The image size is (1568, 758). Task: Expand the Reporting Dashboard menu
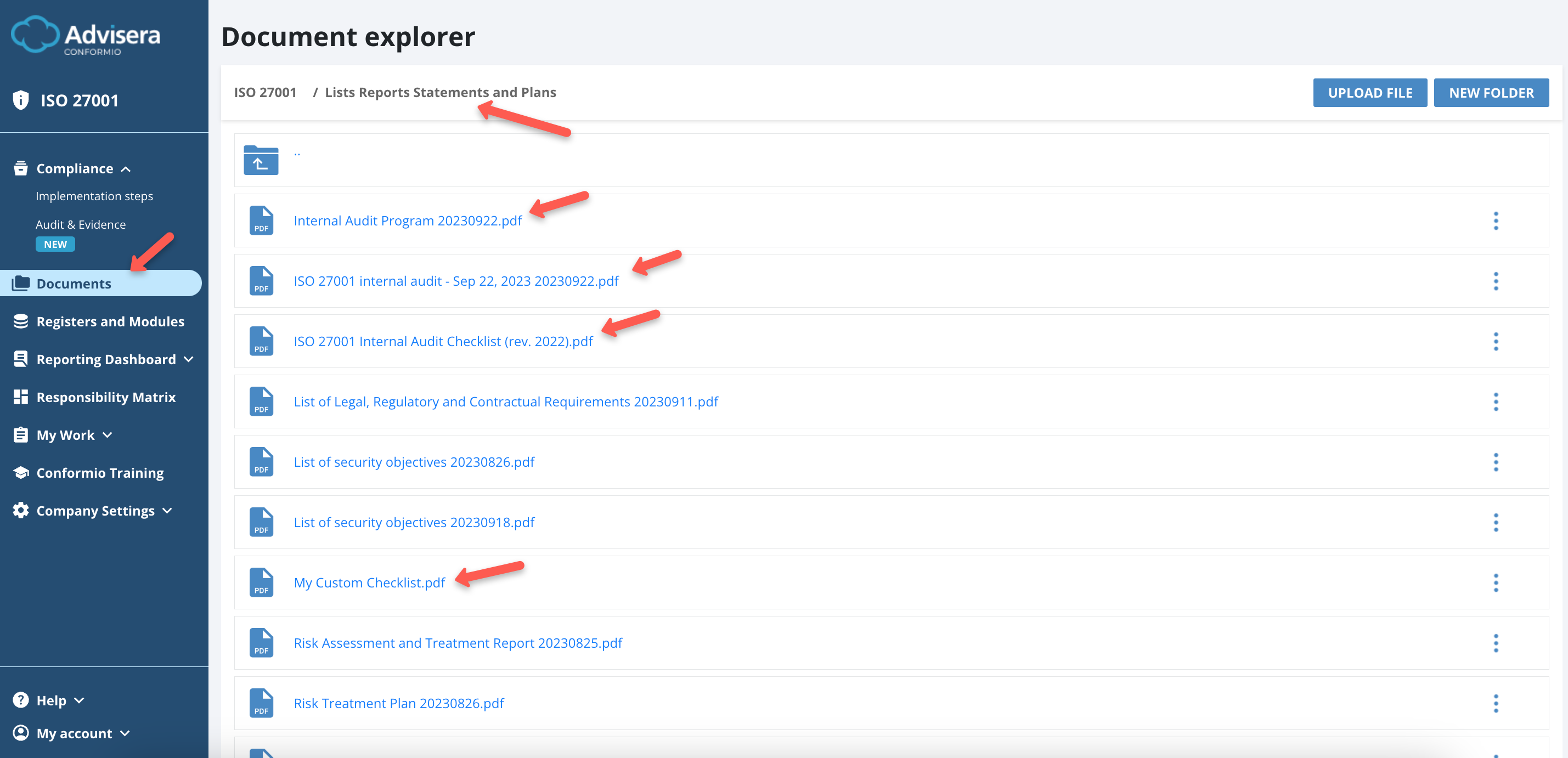189,360
